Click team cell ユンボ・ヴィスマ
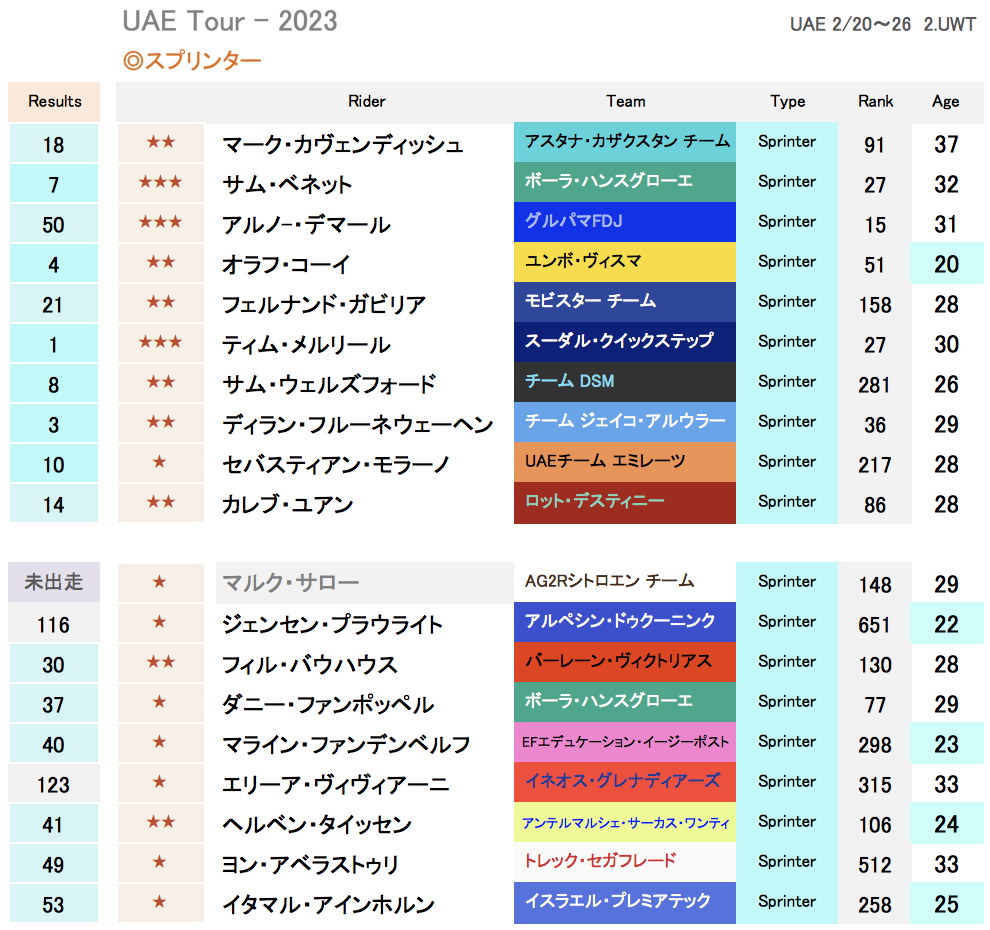Viewport: 990px width, 930px height. [x=625, y=262]
